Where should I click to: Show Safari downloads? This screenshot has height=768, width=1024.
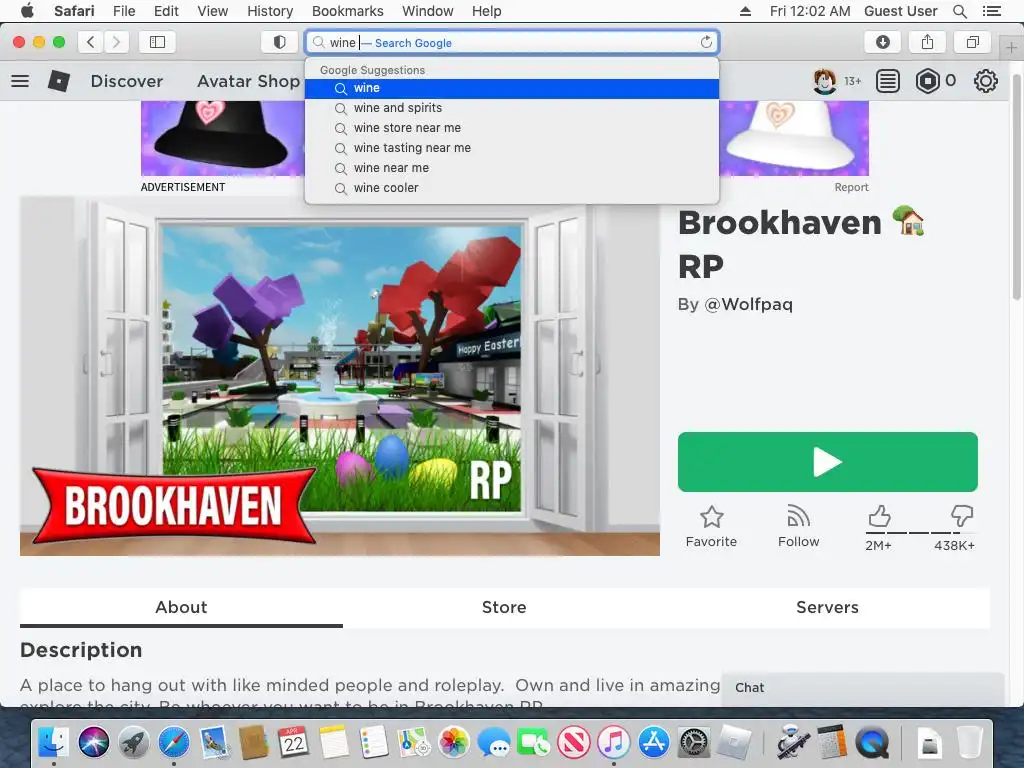tap(882, 42)
